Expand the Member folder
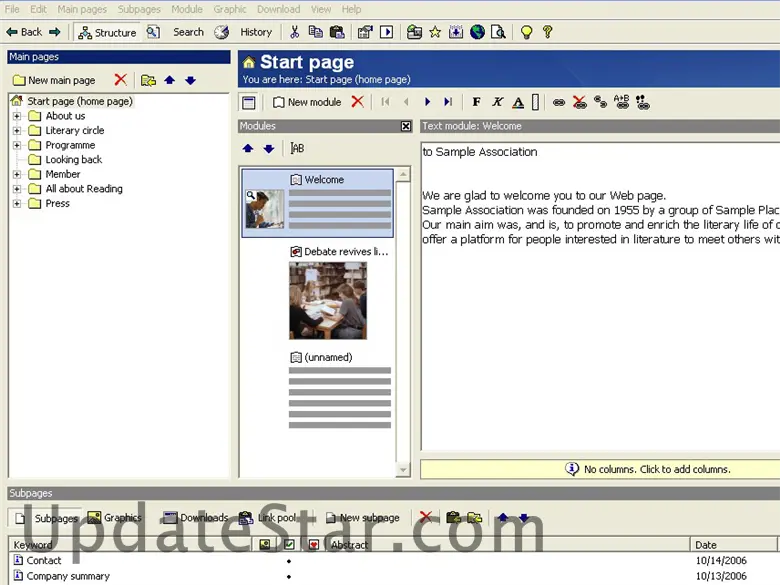This screenshot has width=780, height=585. 17,175
